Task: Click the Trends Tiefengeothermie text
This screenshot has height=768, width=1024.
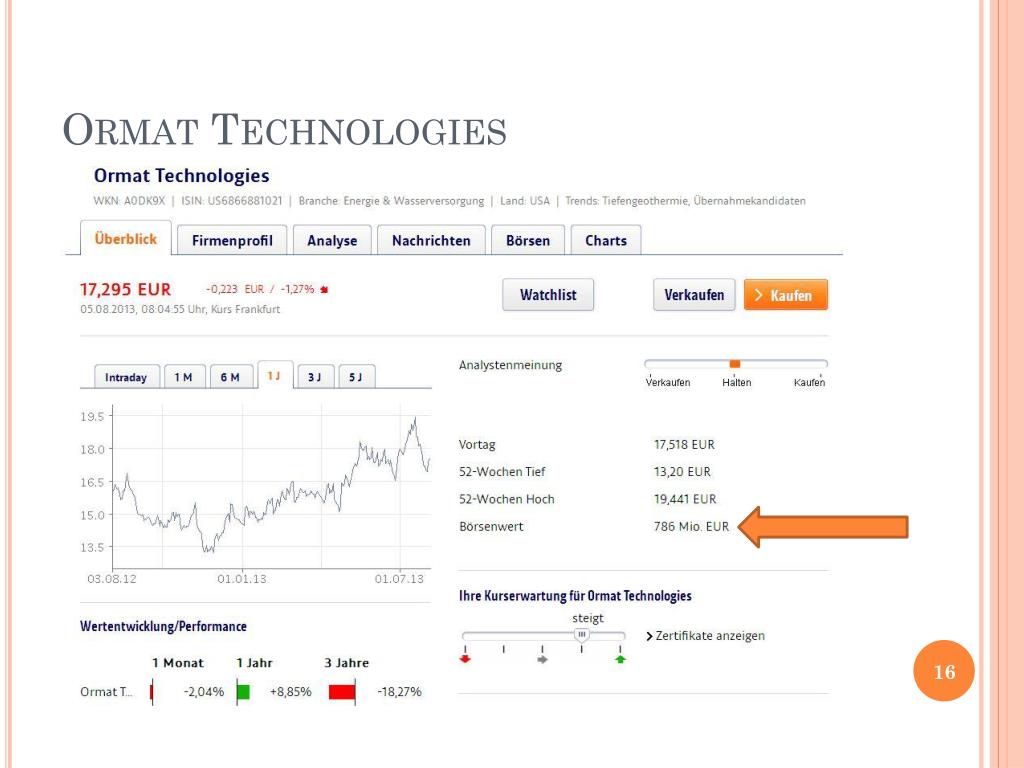Action: [685, 200]
